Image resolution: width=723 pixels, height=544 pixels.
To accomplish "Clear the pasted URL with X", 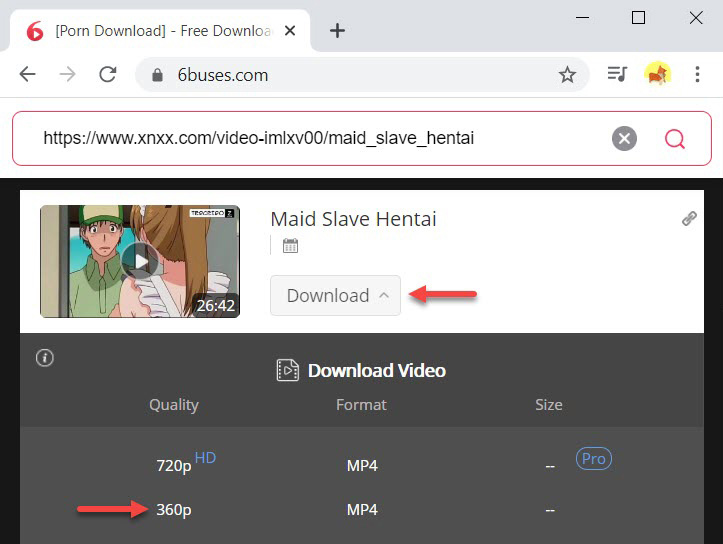I will 624,138.
